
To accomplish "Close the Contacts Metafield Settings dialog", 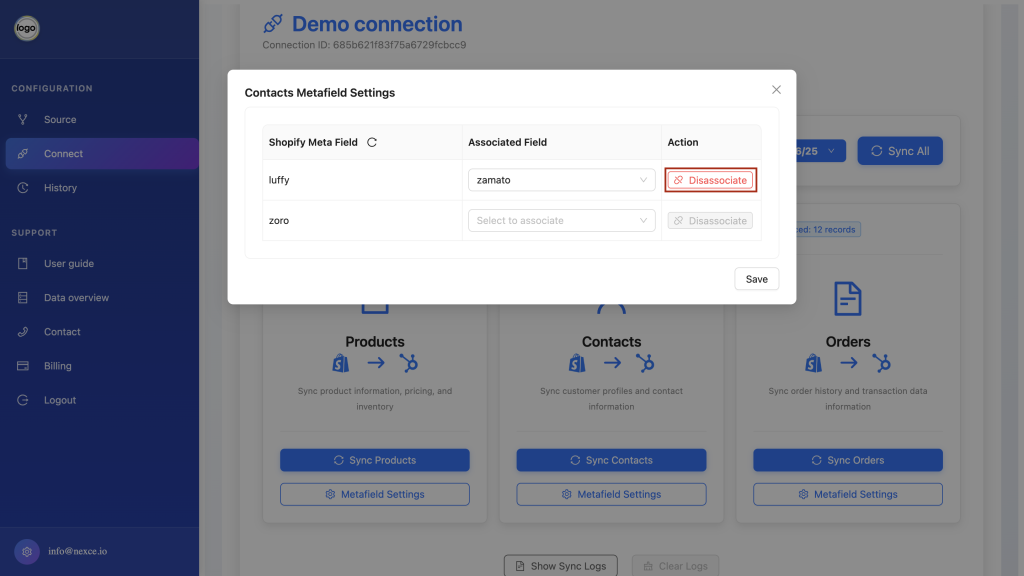I will tap(776, 89).
